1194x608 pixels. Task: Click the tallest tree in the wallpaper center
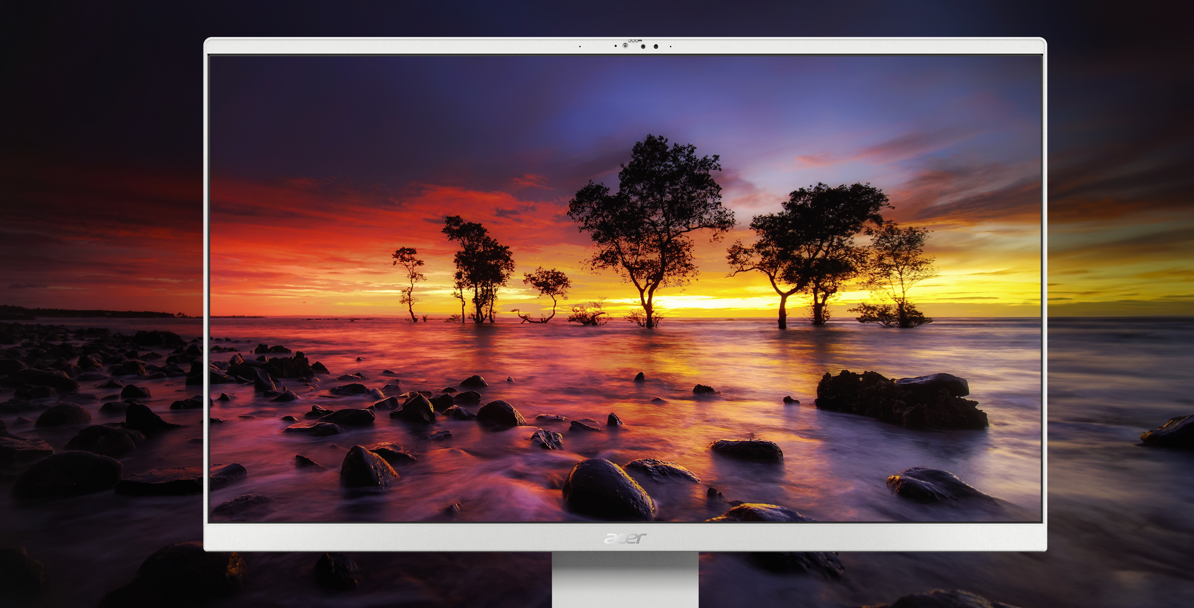(x=652, y=200)
